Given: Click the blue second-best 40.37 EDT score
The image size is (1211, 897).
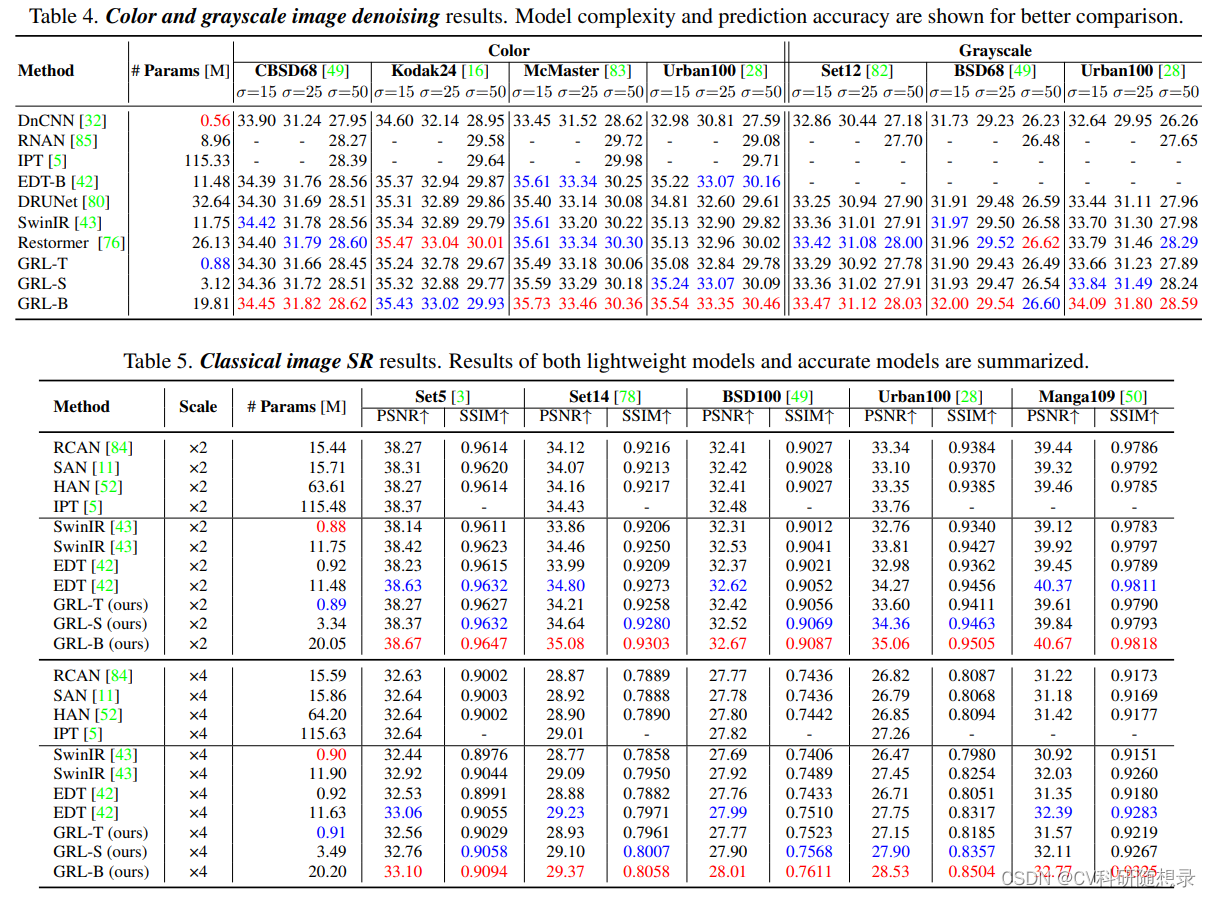Looking at the screenshot, I should [1053, 585].
